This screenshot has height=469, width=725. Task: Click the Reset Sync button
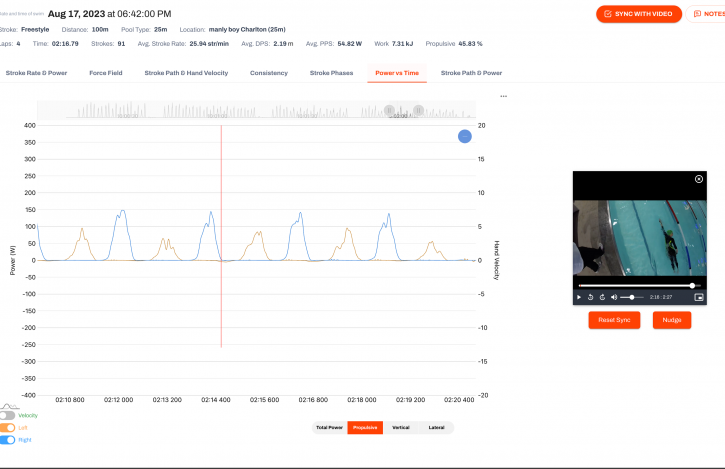[x=614, y=320]
